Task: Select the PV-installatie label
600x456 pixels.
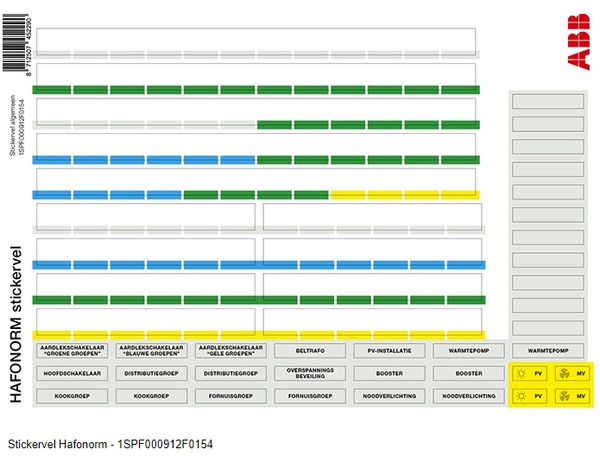Action: pyautogui.click(x=389, y=350)
